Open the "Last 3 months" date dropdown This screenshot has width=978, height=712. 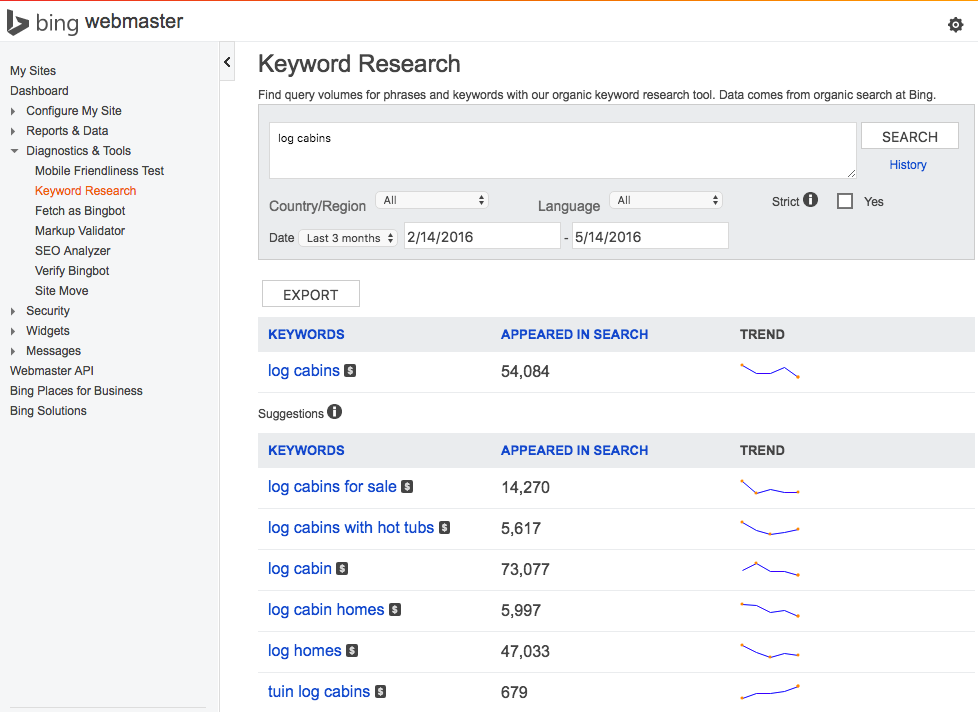click(347, 237)
